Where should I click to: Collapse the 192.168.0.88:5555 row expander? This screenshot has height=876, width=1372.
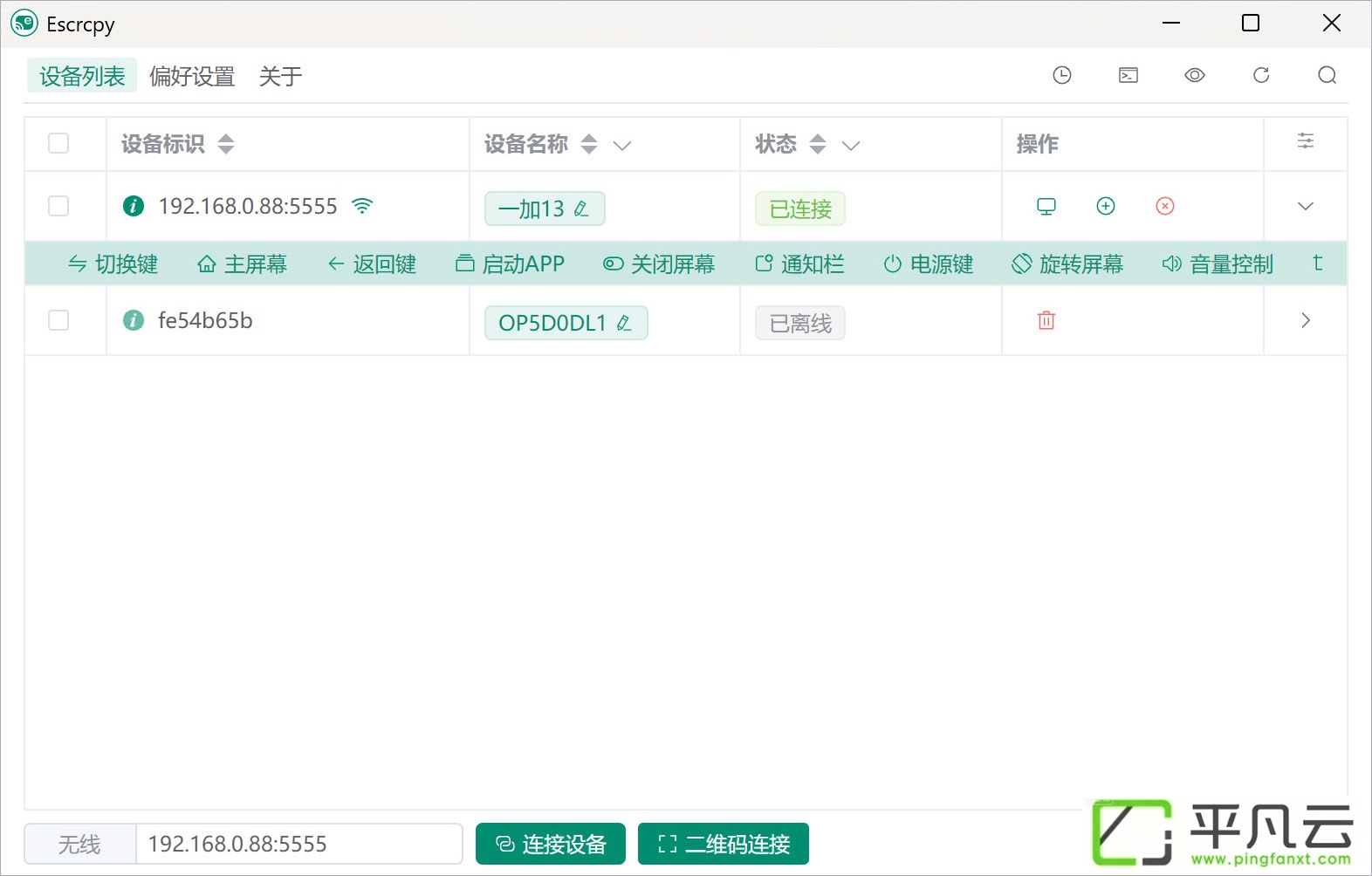pos(1306,206)
